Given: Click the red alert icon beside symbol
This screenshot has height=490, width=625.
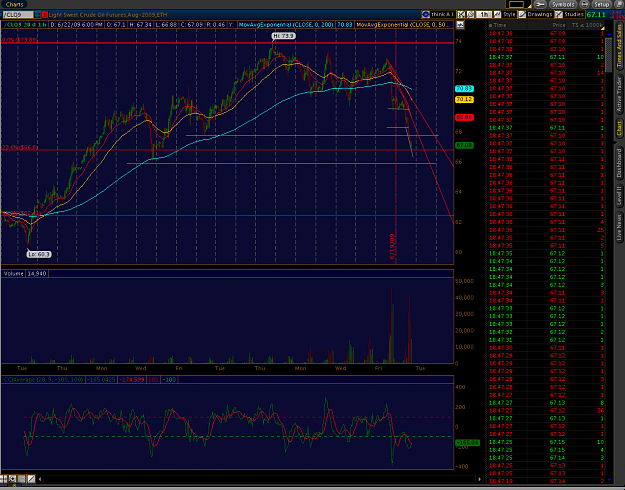Looking at the screenshot, I should [45, 15].
